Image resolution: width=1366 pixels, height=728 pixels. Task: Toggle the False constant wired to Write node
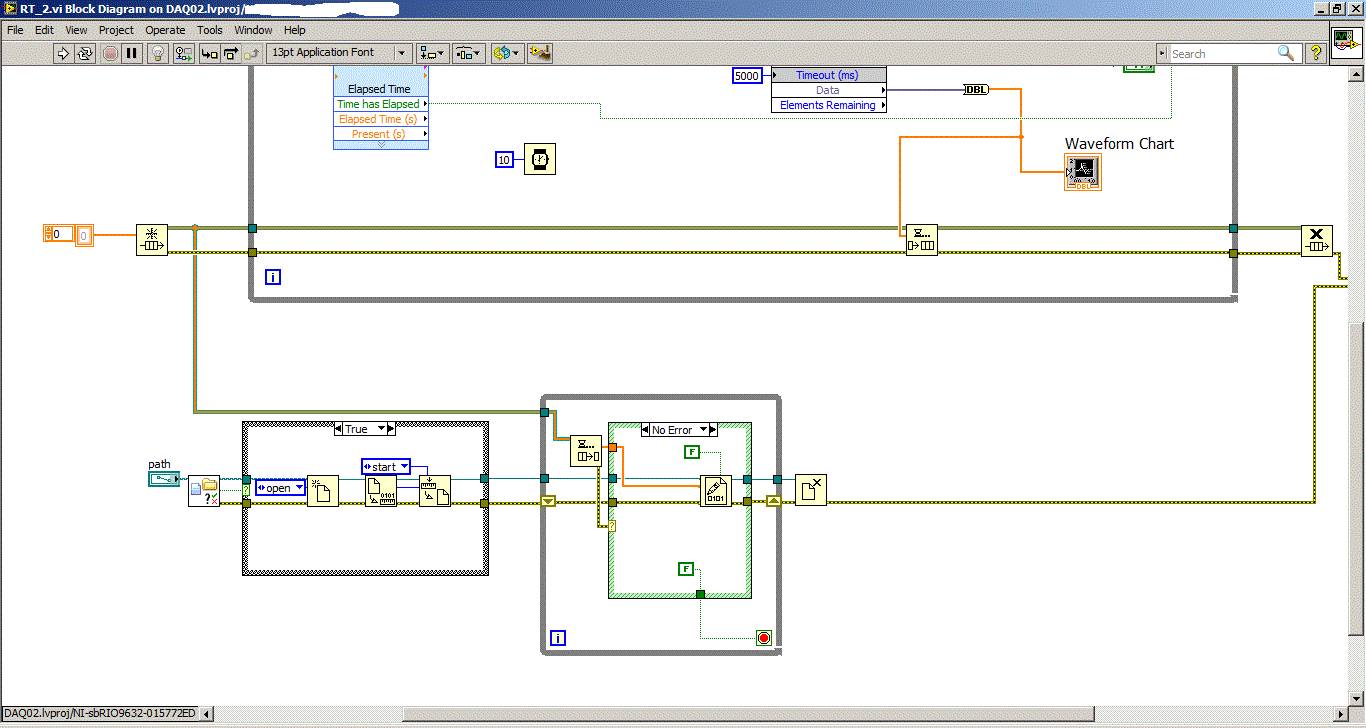pos(691,452)
